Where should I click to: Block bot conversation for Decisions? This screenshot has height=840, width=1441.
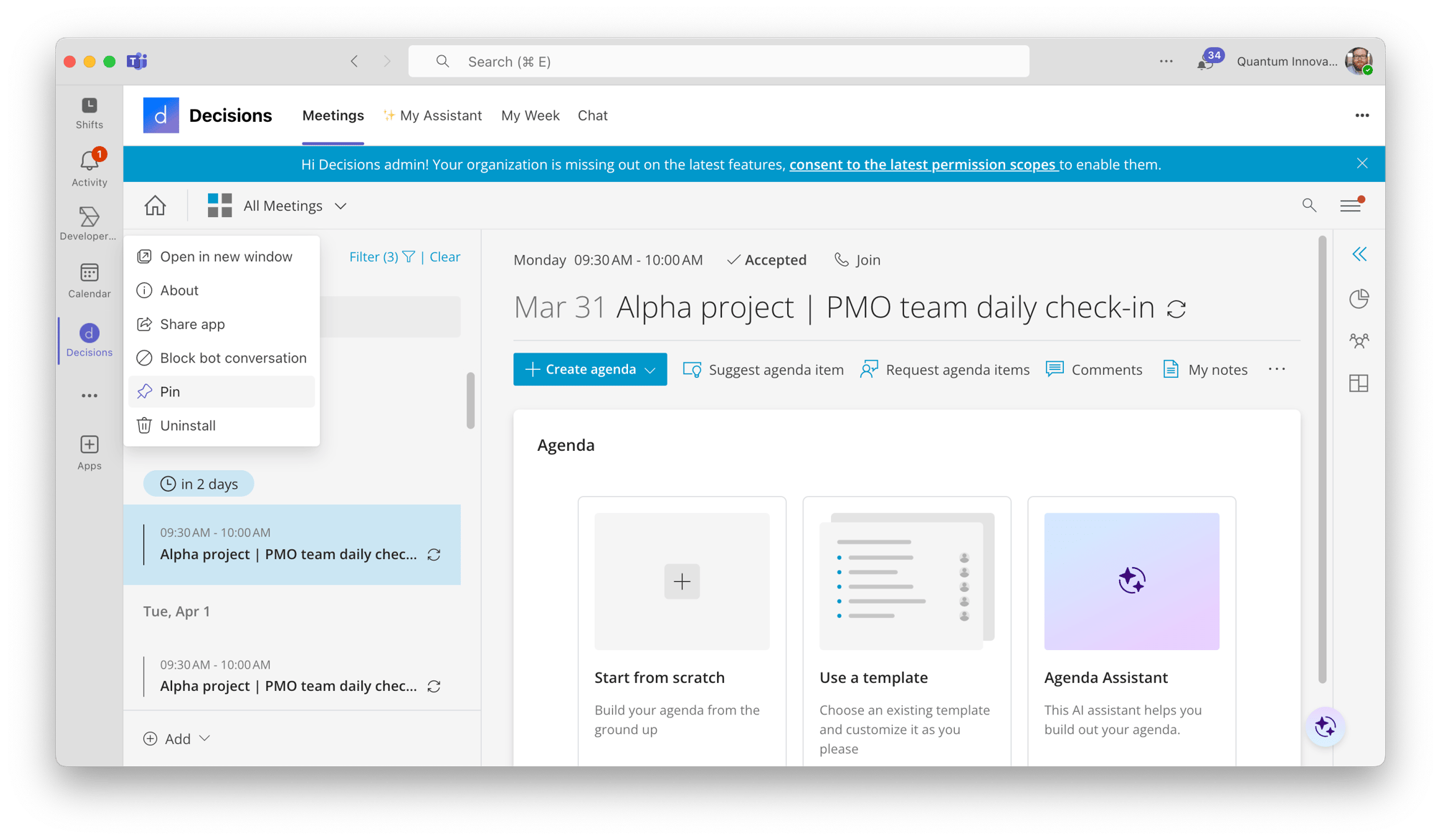click(x=232, y=358)
